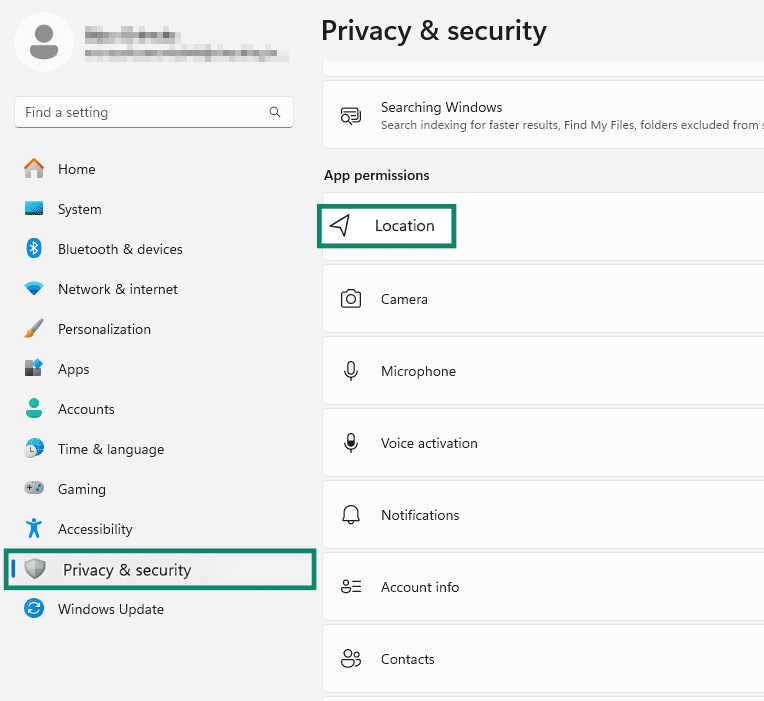Viewport: 764px width, 701px height.
Task: Click the Search indexing description text
Action: (572, 125)
